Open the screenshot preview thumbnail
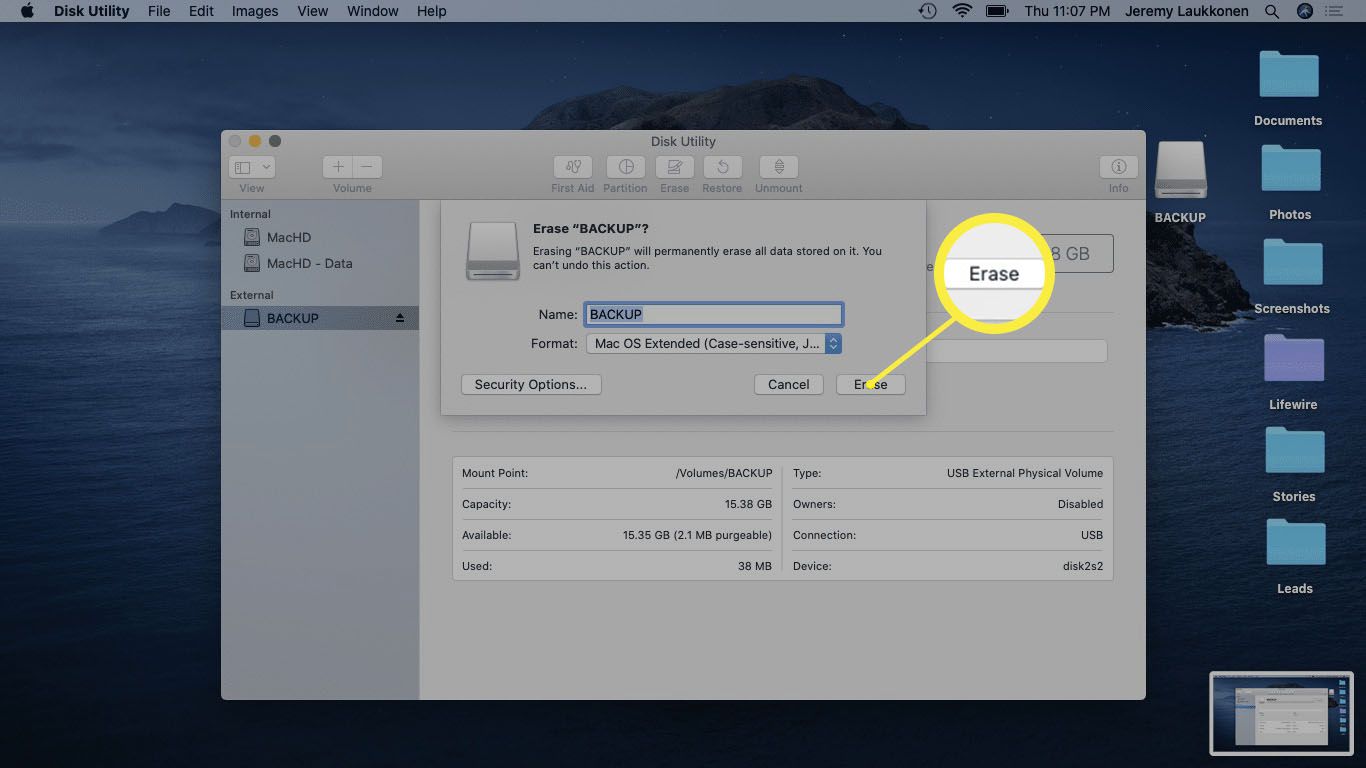The height and width of the screenshot is (768, 1366). (1281, 712)
